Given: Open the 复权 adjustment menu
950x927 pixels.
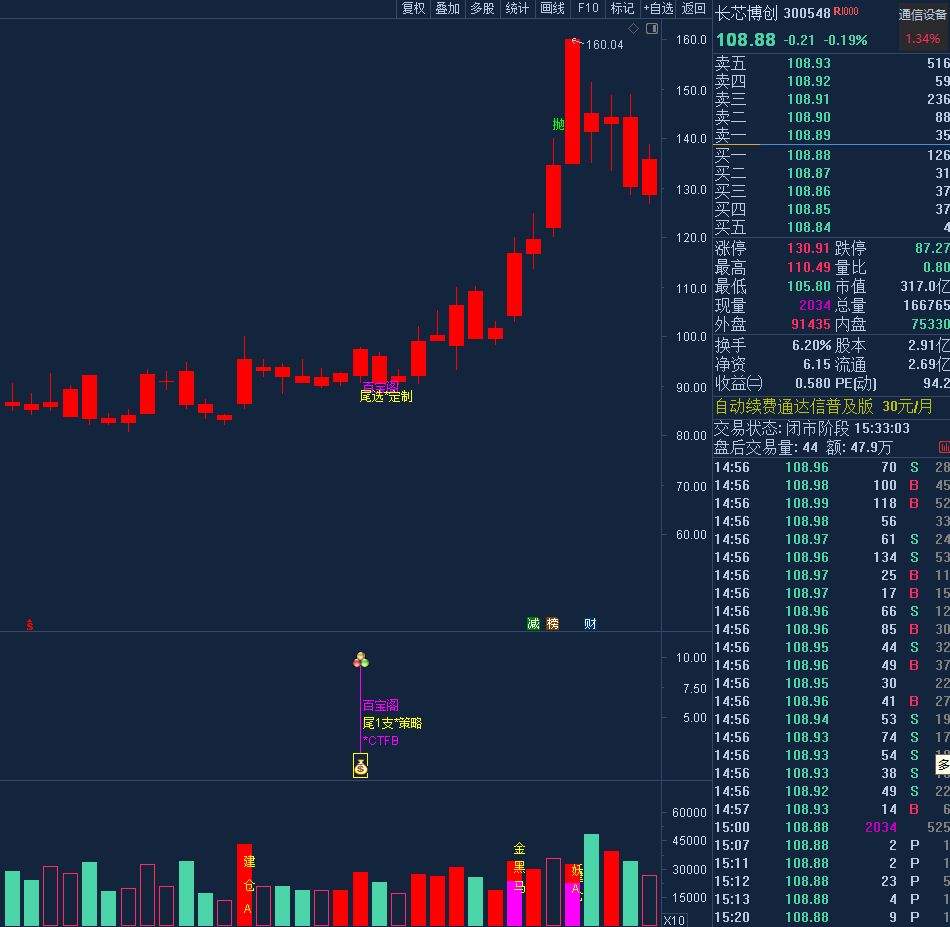Looking at the screenshot, I should click(413, 9).
